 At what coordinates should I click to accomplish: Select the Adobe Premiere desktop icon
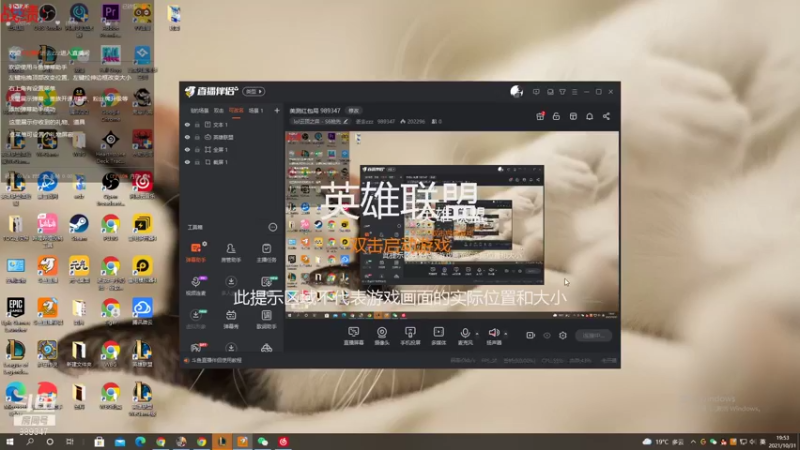pos(110,19)
